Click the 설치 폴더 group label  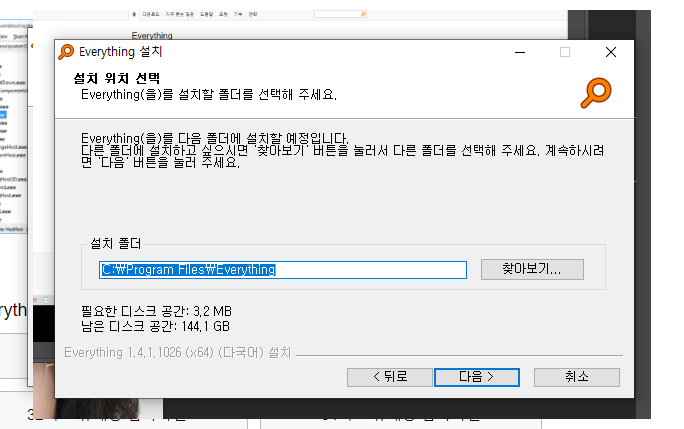(116, 244)
